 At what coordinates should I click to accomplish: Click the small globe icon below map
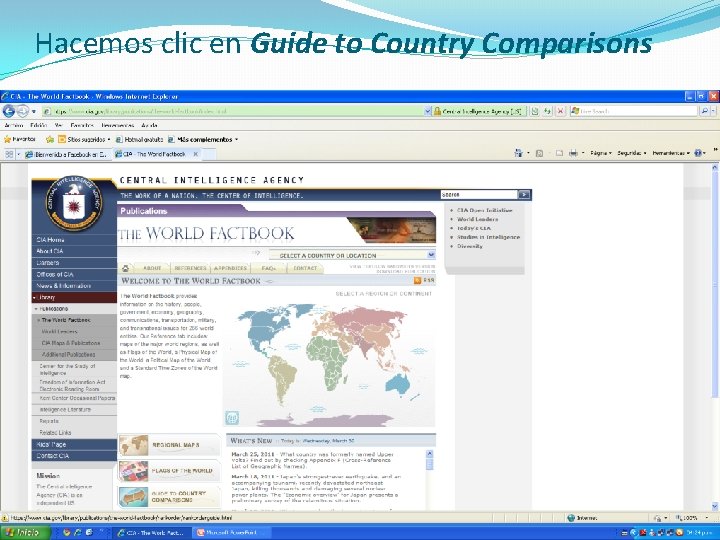pos(232,418)
